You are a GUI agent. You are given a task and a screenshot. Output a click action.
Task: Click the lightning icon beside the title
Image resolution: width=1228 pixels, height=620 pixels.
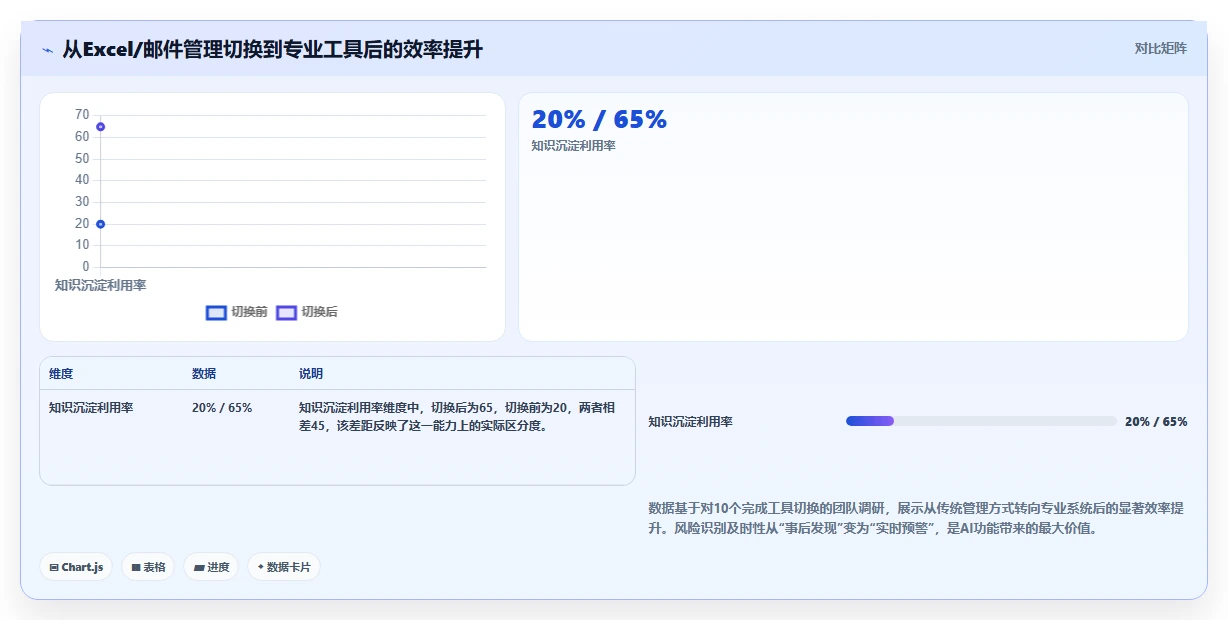[x=48, y=50]
